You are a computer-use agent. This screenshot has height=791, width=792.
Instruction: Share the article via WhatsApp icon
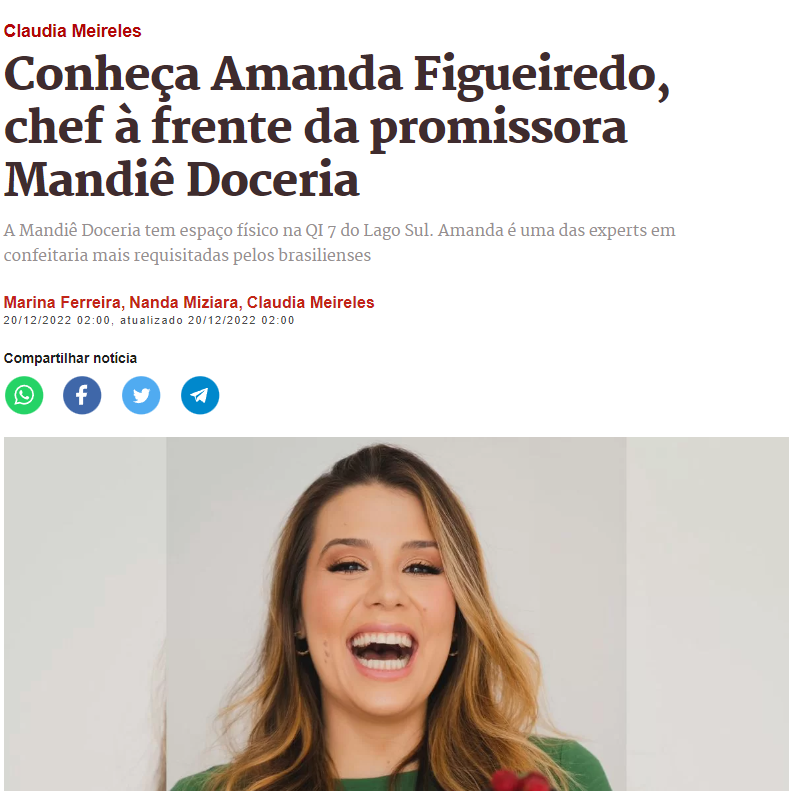24,395
